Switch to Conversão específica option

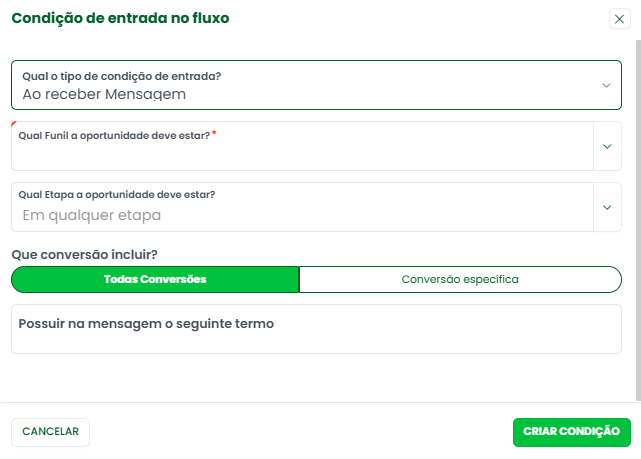(460, 279)
